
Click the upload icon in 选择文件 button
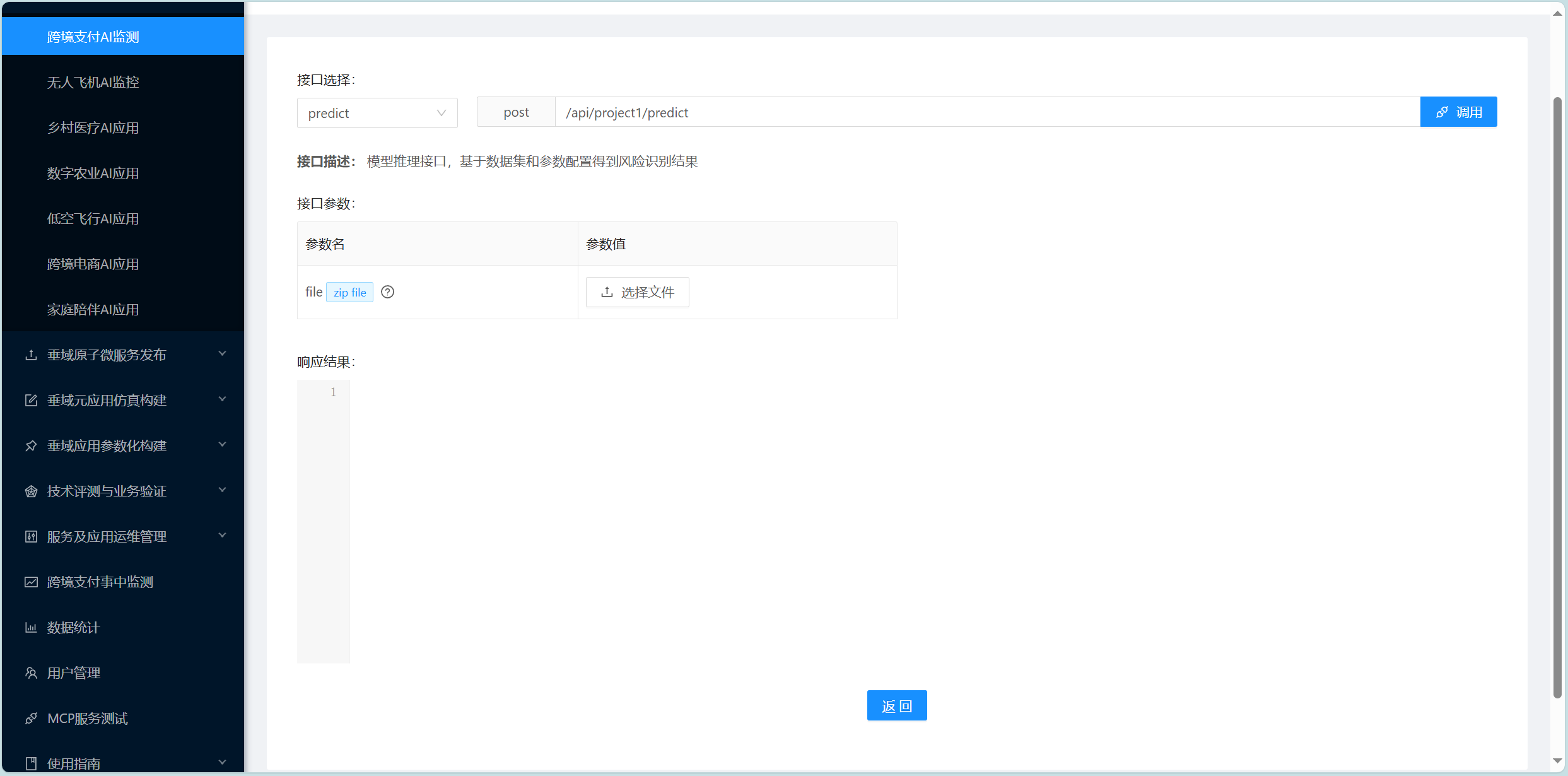click(607, 292)
